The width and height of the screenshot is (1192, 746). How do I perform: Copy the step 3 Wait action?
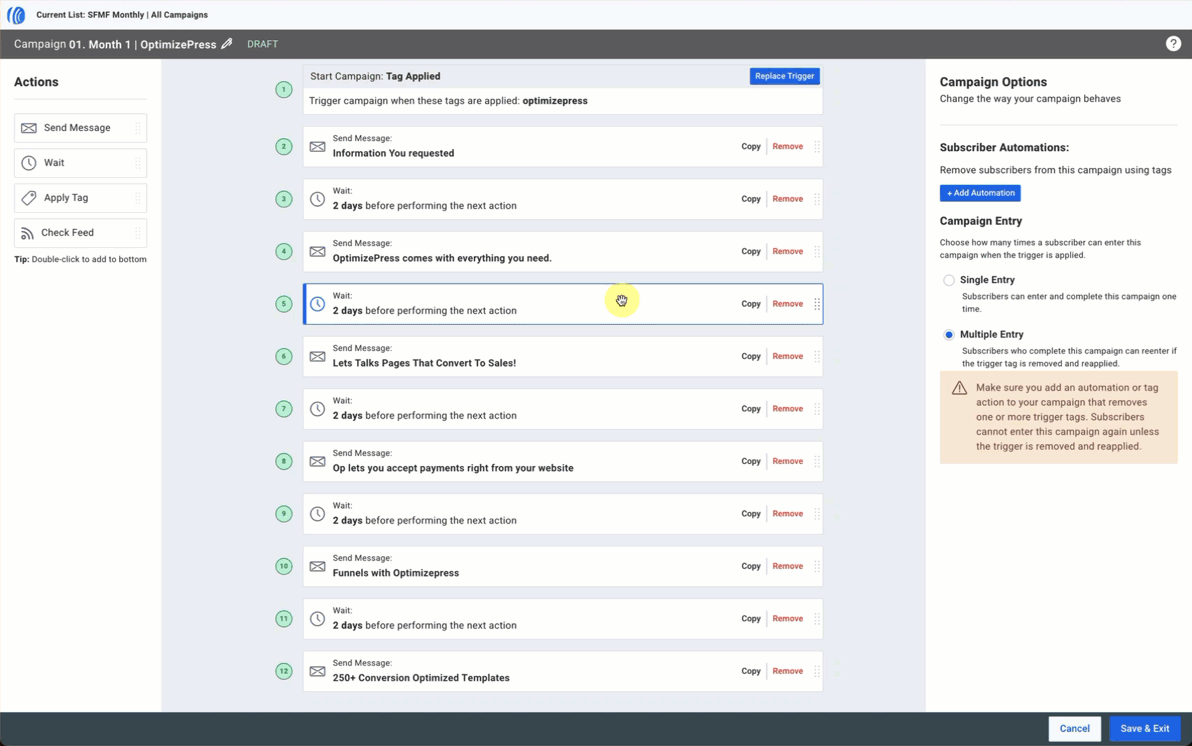[750, 198]
